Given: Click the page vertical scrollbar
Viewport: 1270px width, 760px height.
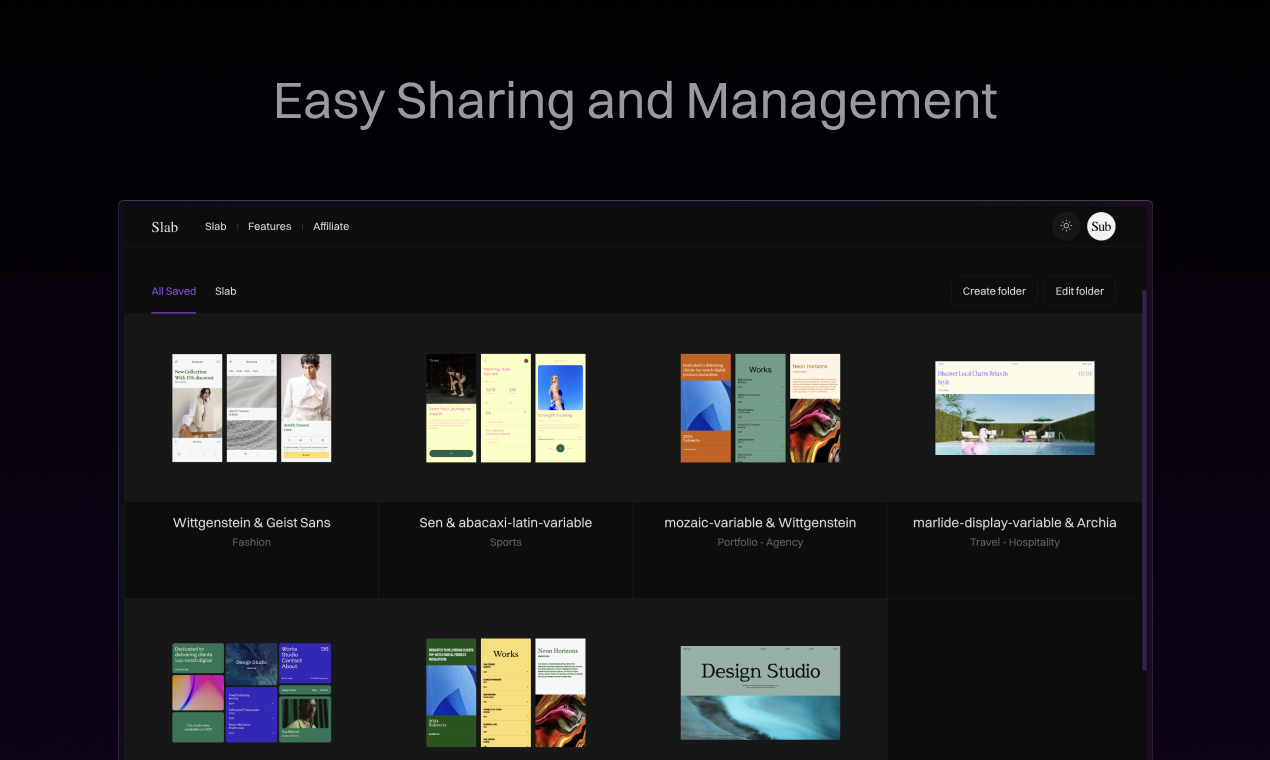Looking at the screenshot, I should tap(1145, 480).
